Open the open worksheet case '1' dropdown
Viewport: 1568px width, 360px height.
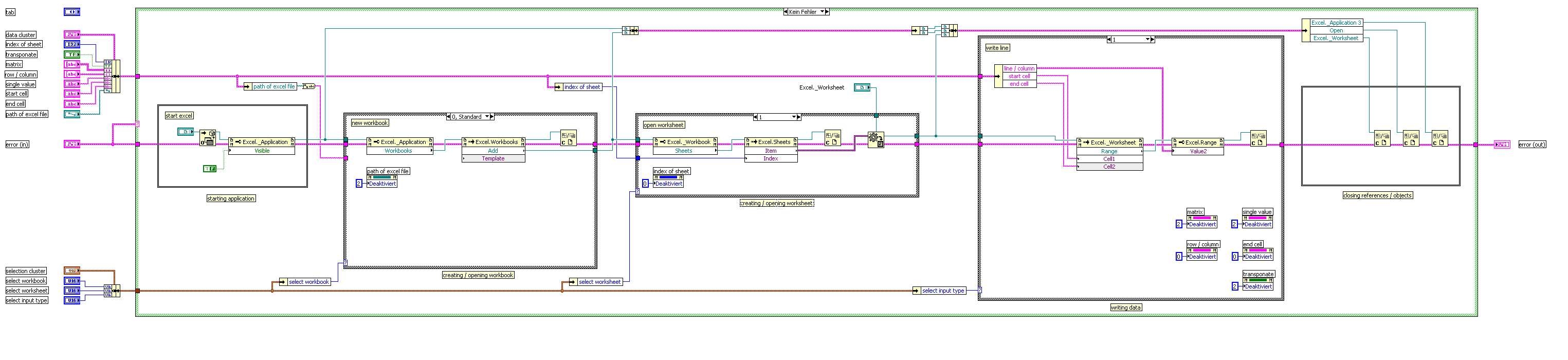[794, 117]
